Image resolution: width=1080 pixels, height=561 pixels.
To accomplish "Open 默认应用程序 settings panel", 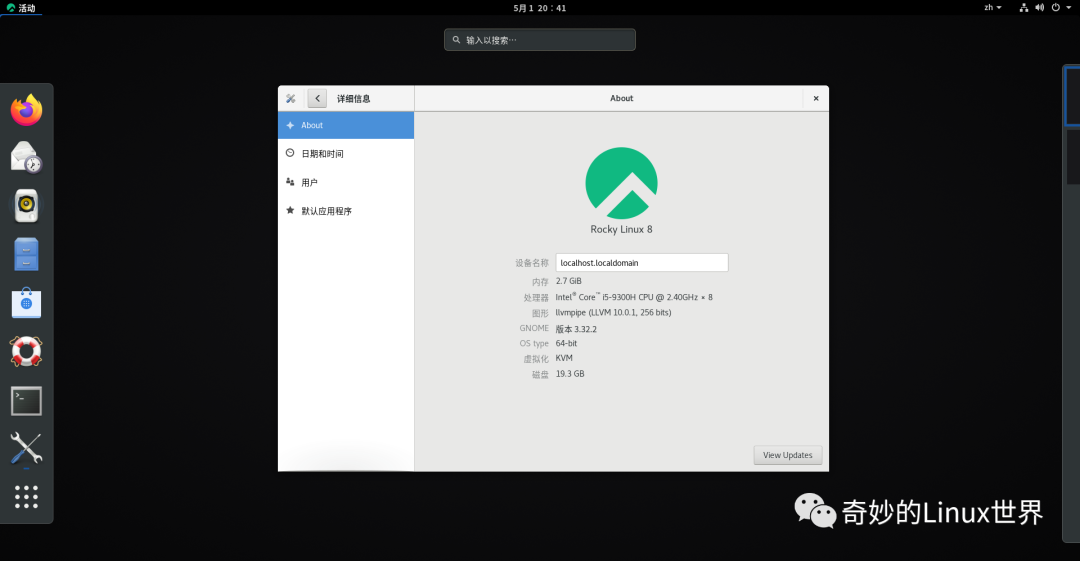I will click(346, 211).
